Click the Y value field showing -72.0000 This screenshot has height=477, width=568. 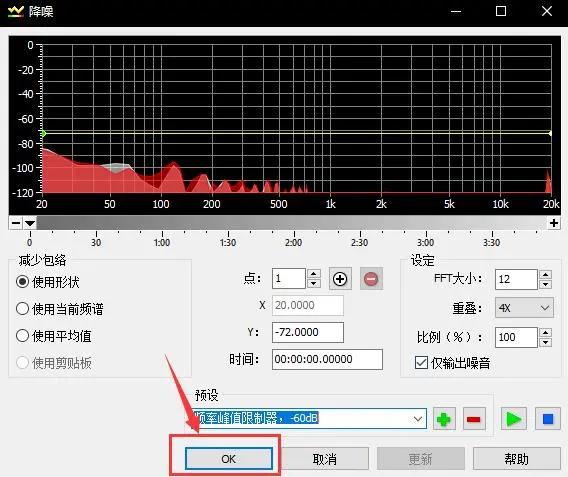(308, 332)
